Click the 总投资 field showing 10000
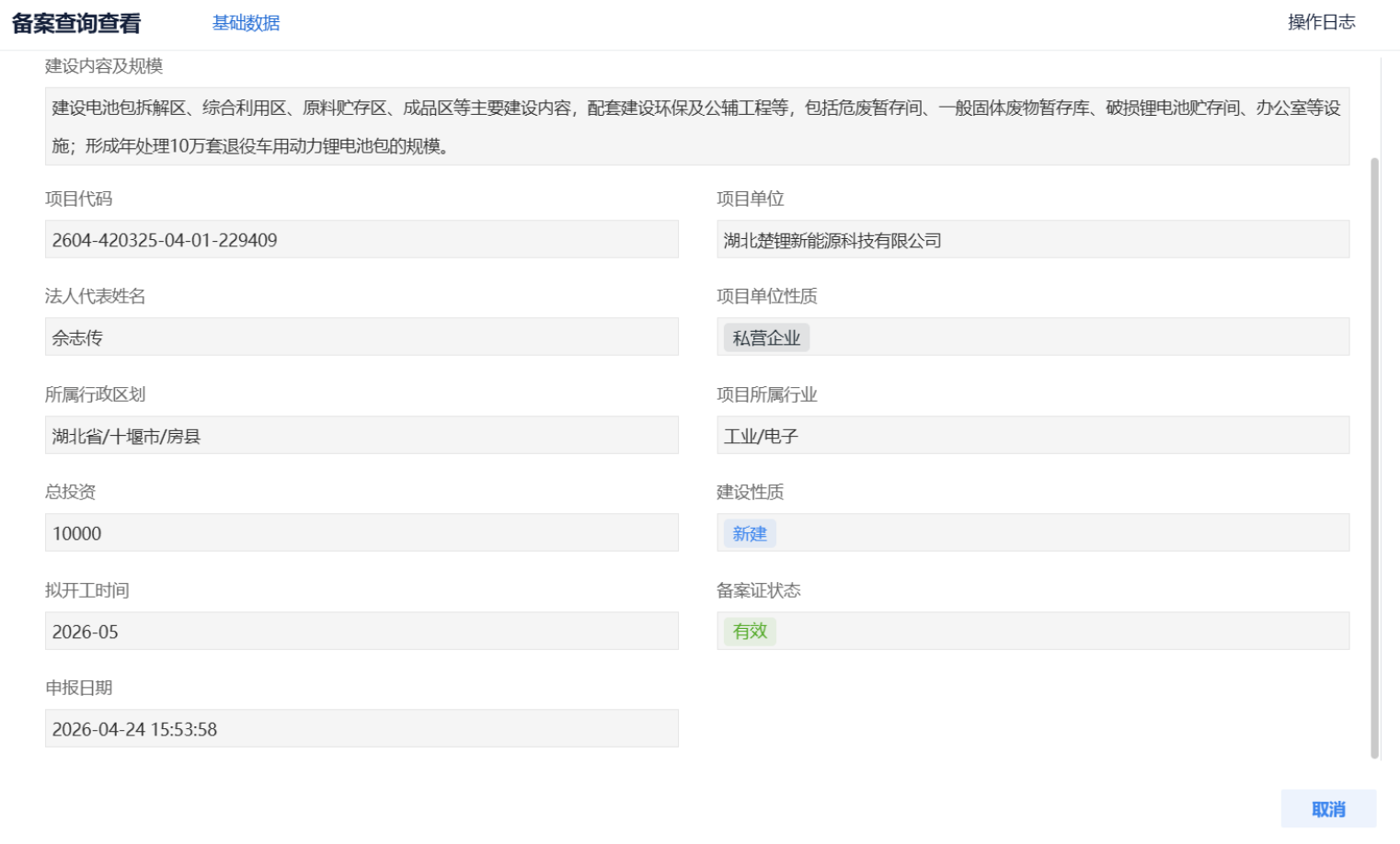1400x844 pixels. (x=361, y=533)
